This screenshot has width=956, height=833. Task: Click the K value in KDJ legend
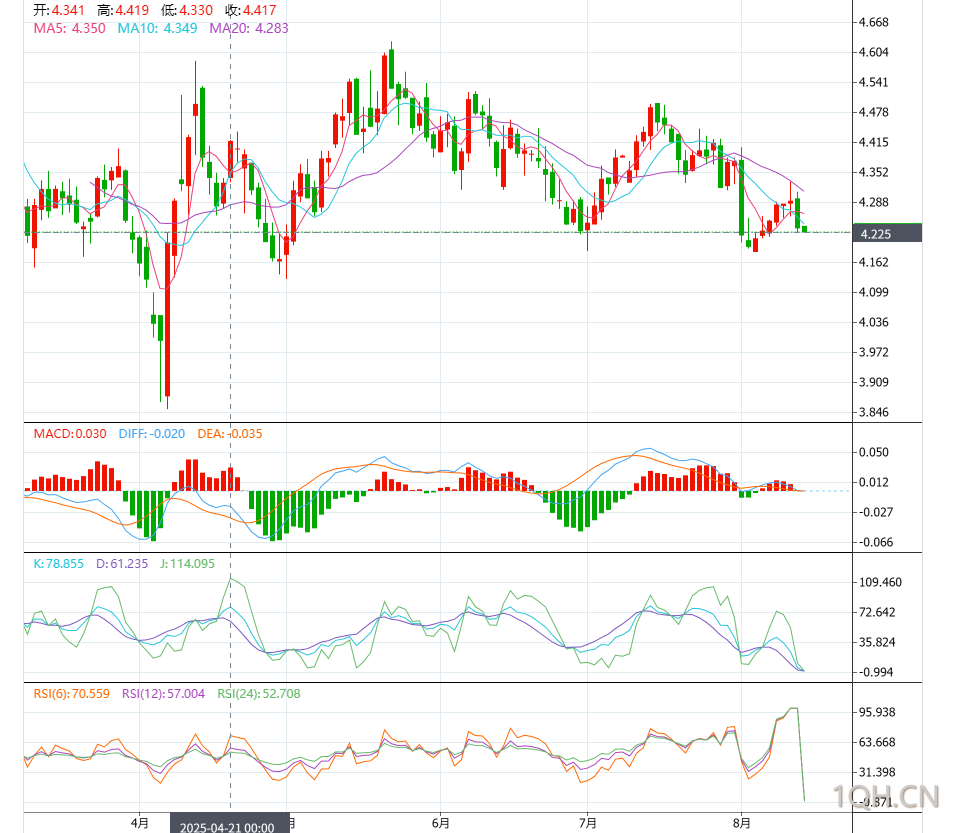click(58, 564)
